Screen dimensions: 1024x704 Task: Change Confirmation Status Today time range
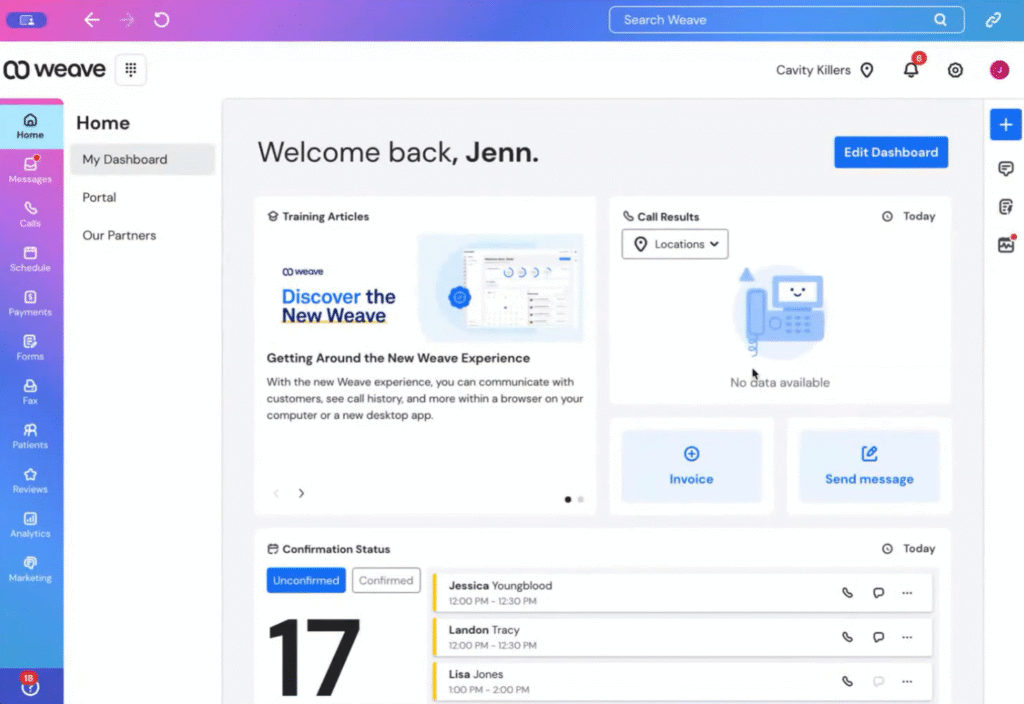tap(908, 549)
